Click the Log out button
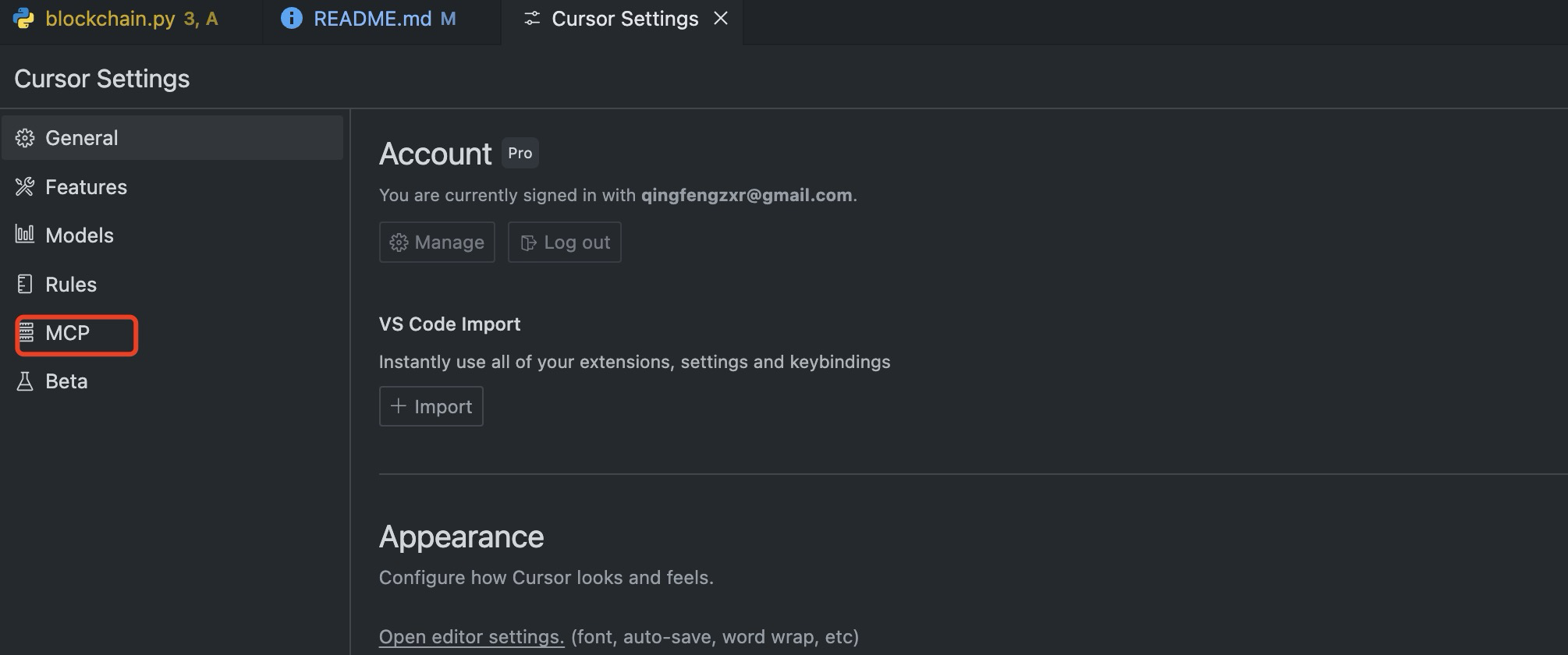The image size is (1568, 655). 565,243
